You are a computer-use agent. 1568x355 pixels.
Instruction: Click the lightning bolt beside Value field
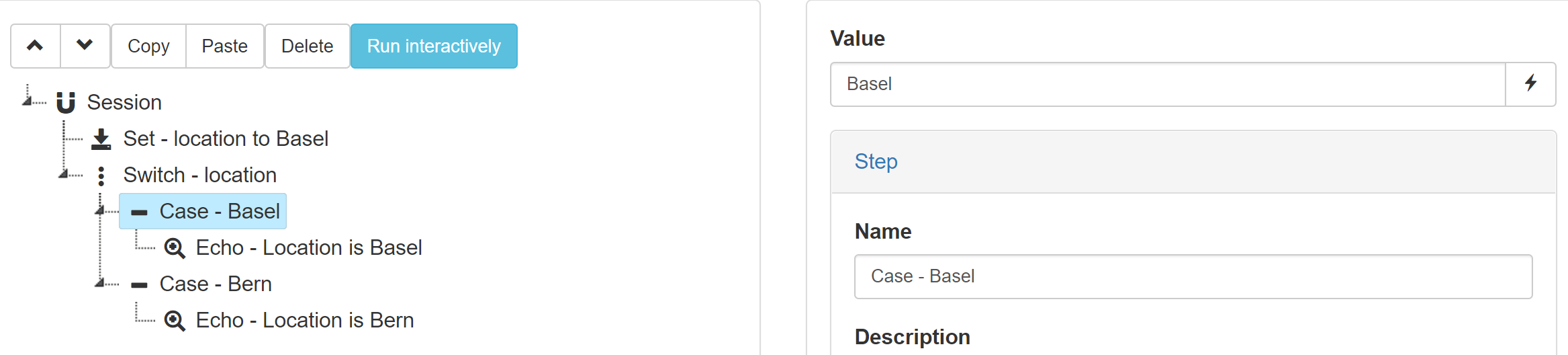1530,84
